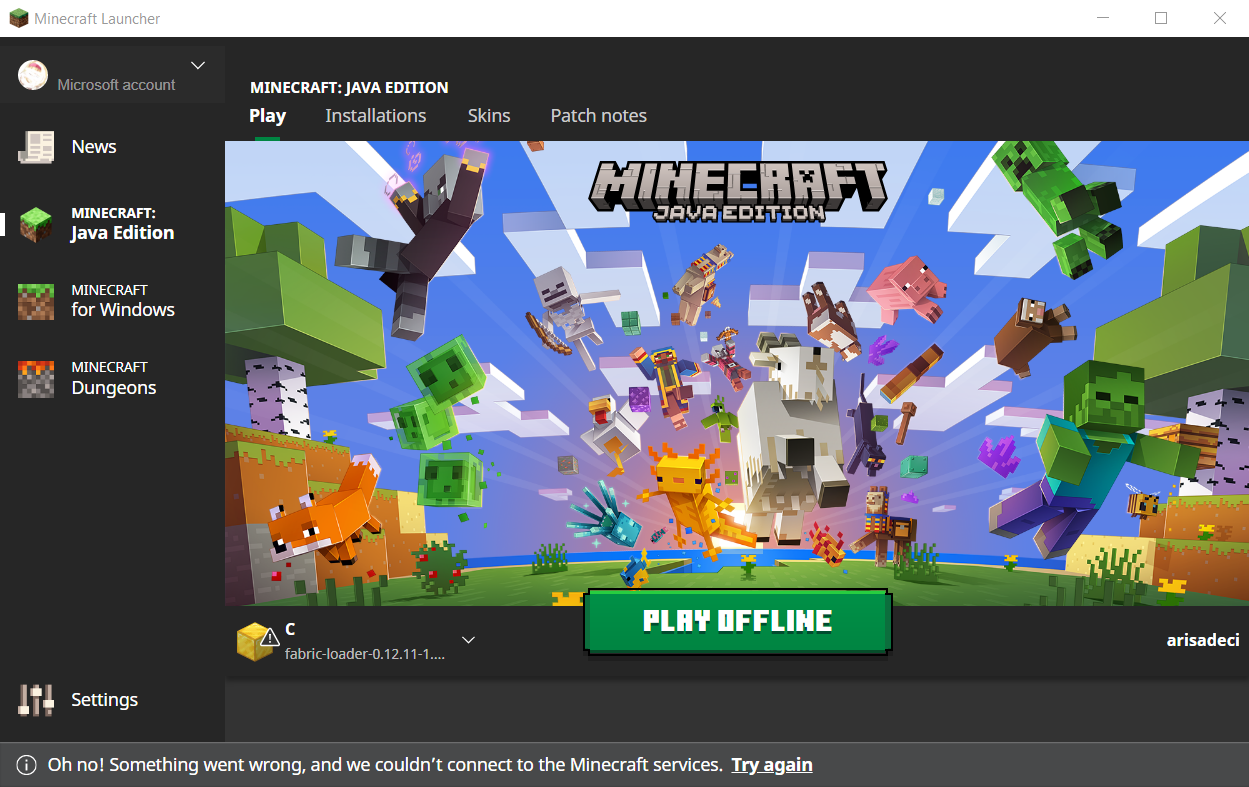This screenshot has height=787, width=1249.
Task: Click the Settings label in sidebar
Action: (104, 700)
